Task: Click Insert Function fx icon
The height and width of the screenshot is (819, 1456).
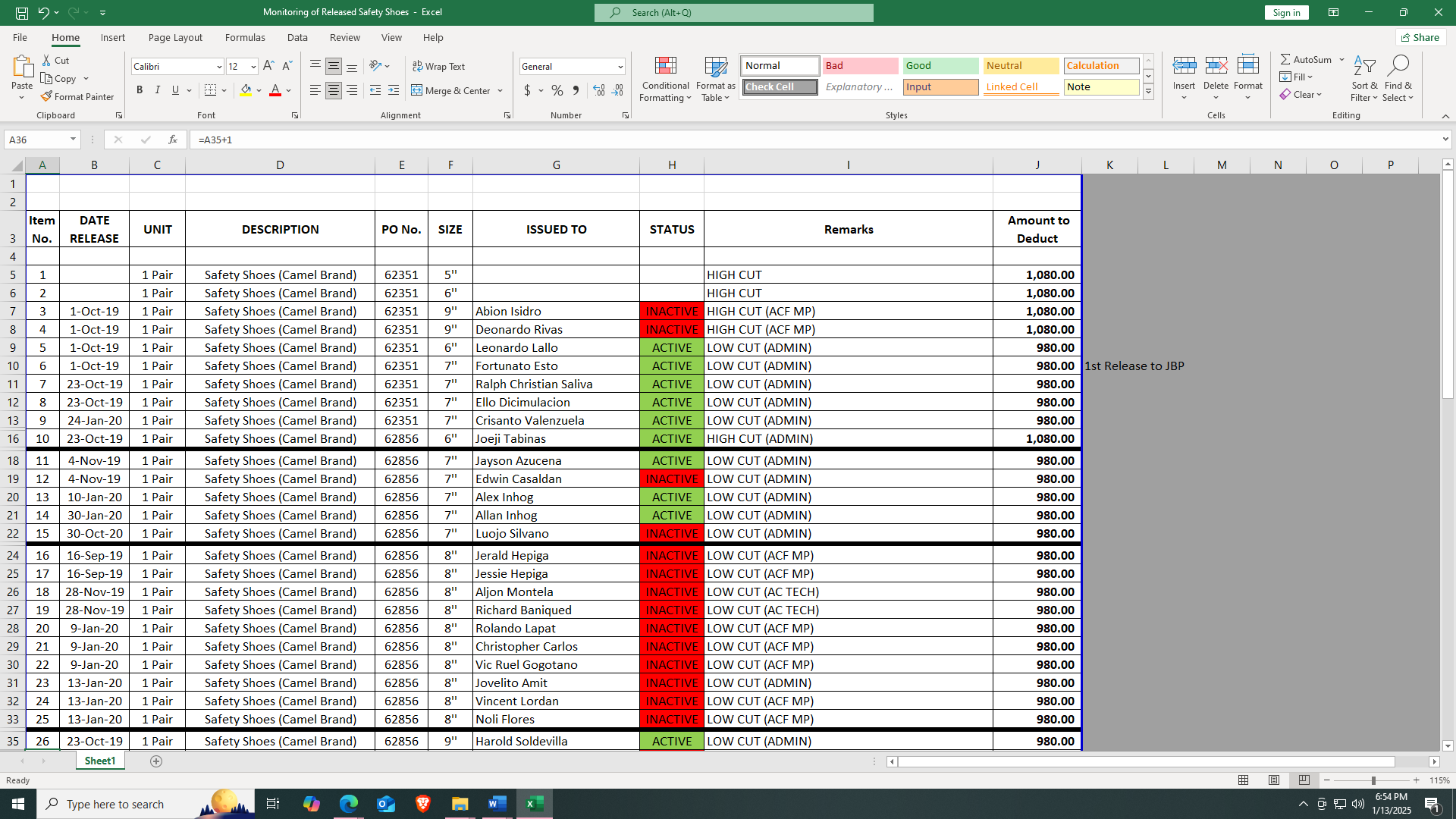Action: coord(173,140)
